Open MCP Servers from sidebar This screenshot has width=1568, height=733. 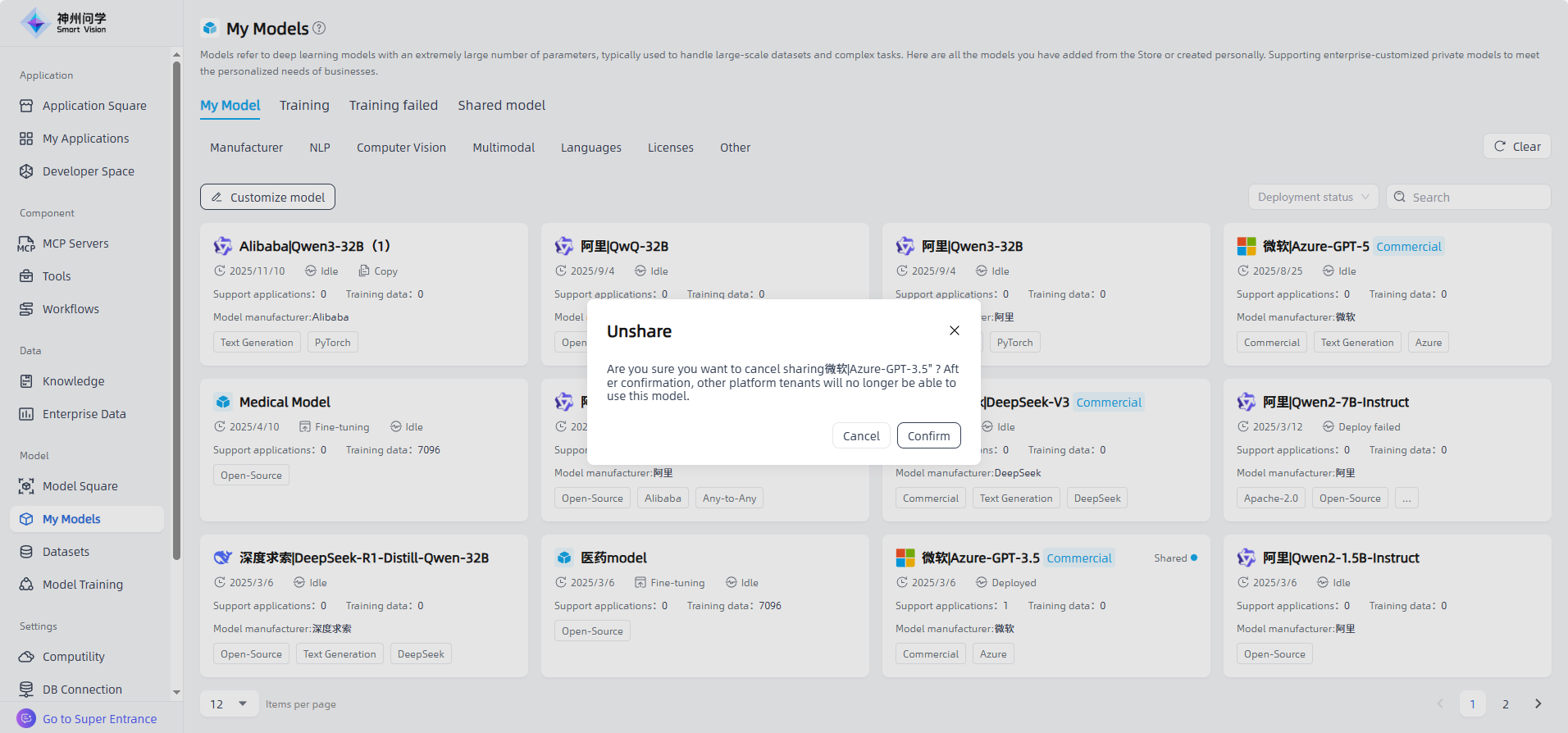pyautogui.click(x=75, y=244)
